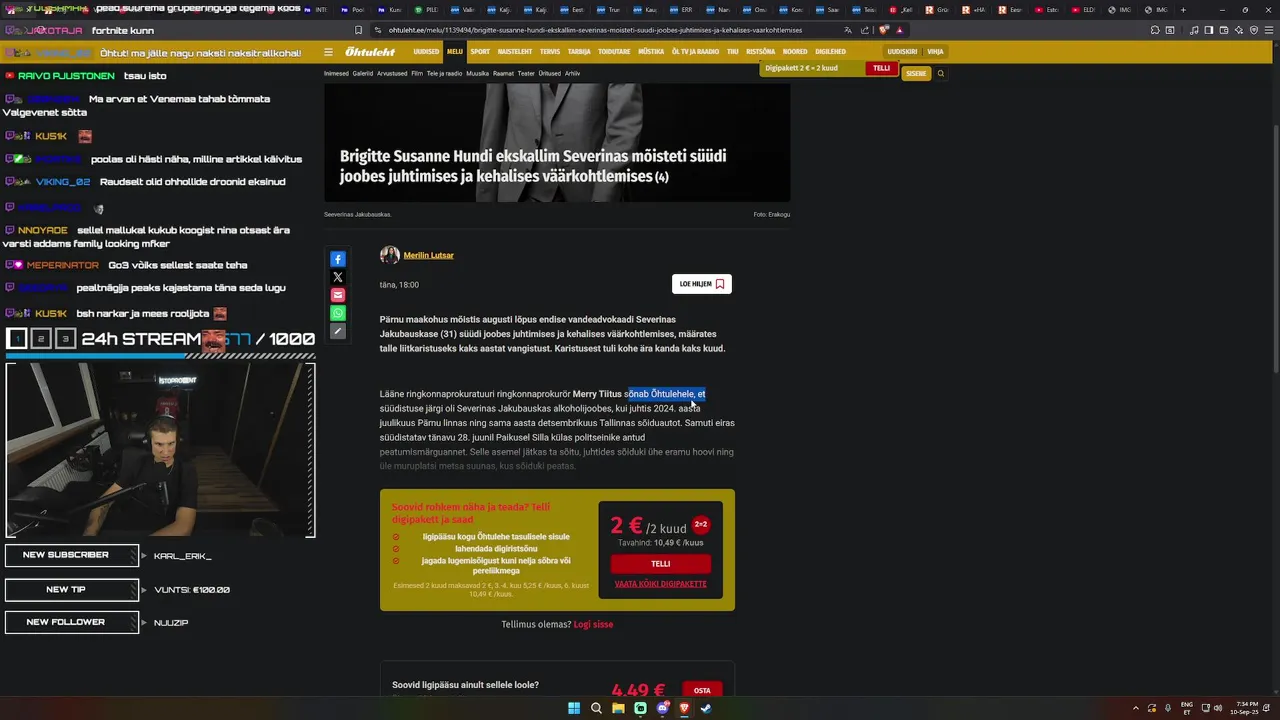This screenshot has height=720, width=1280.
Task: Open Inimesed subcategory
Action: tap(336, 73)
